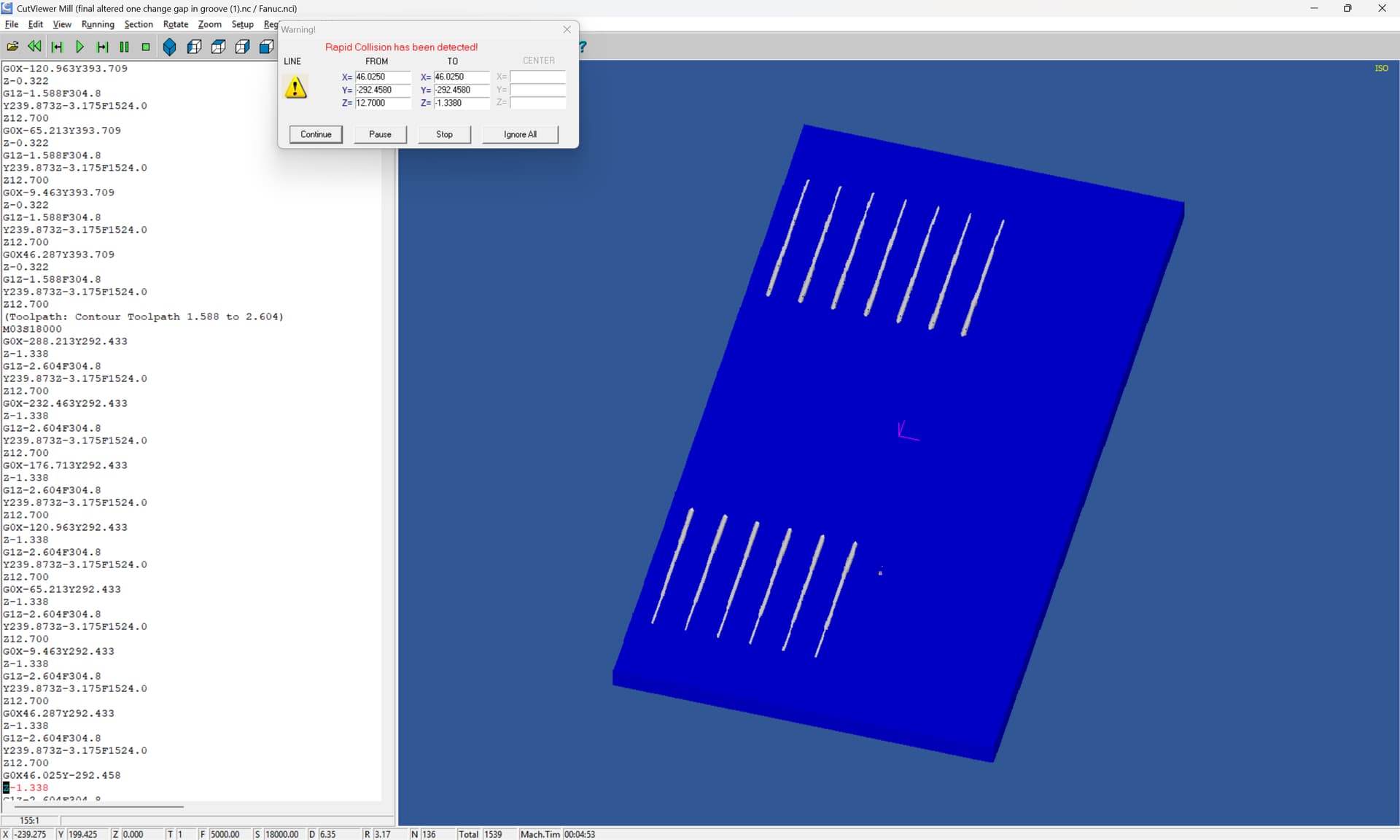Screen dimensions: 1400x840
Task: Select the front-face cube view icon
Action: pyautogui.click(x=194, y=47)
